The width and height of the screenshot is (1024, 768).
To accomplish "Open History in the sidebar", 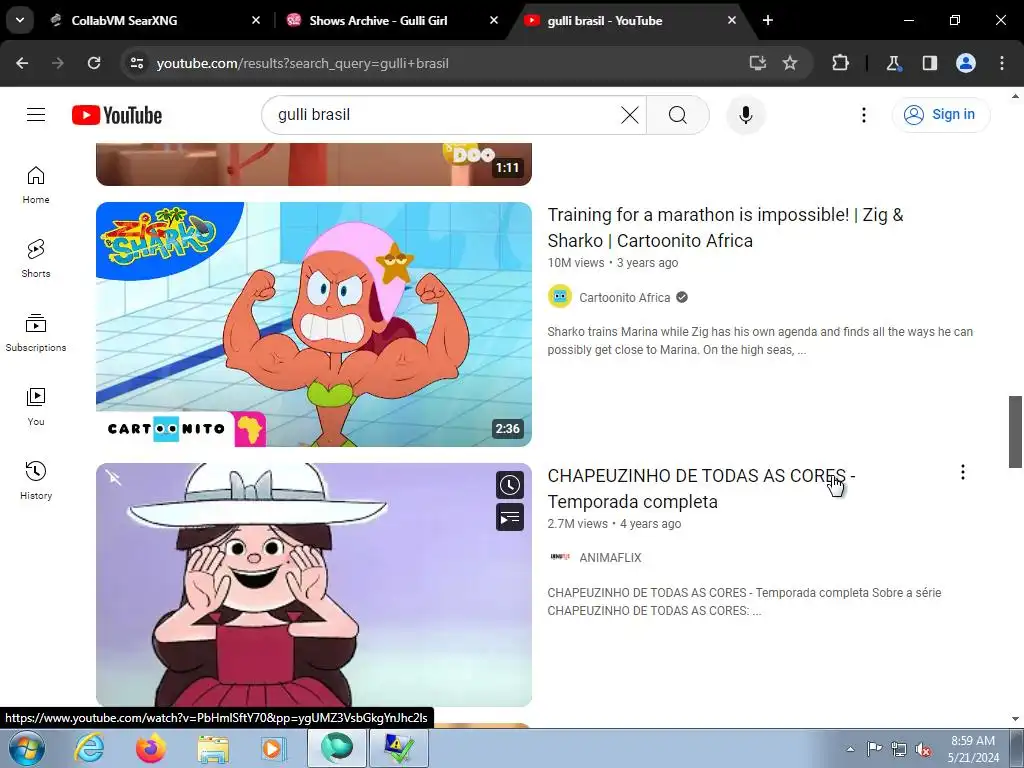I will pyautogui.click(x=36, y=481).
